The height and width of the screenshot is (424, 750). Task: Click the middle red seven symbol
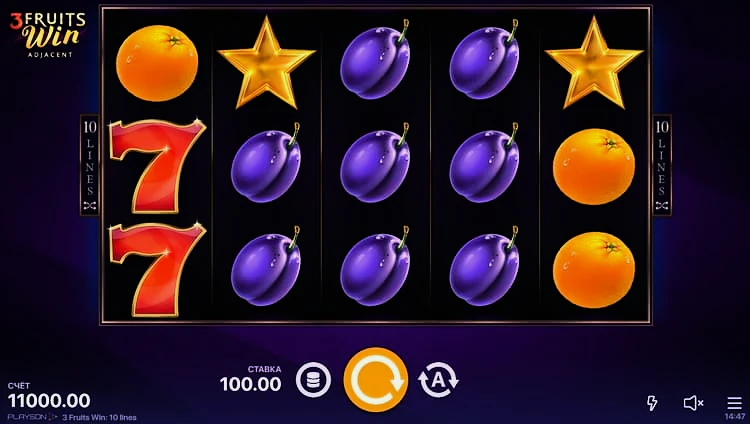pos(157,166)
